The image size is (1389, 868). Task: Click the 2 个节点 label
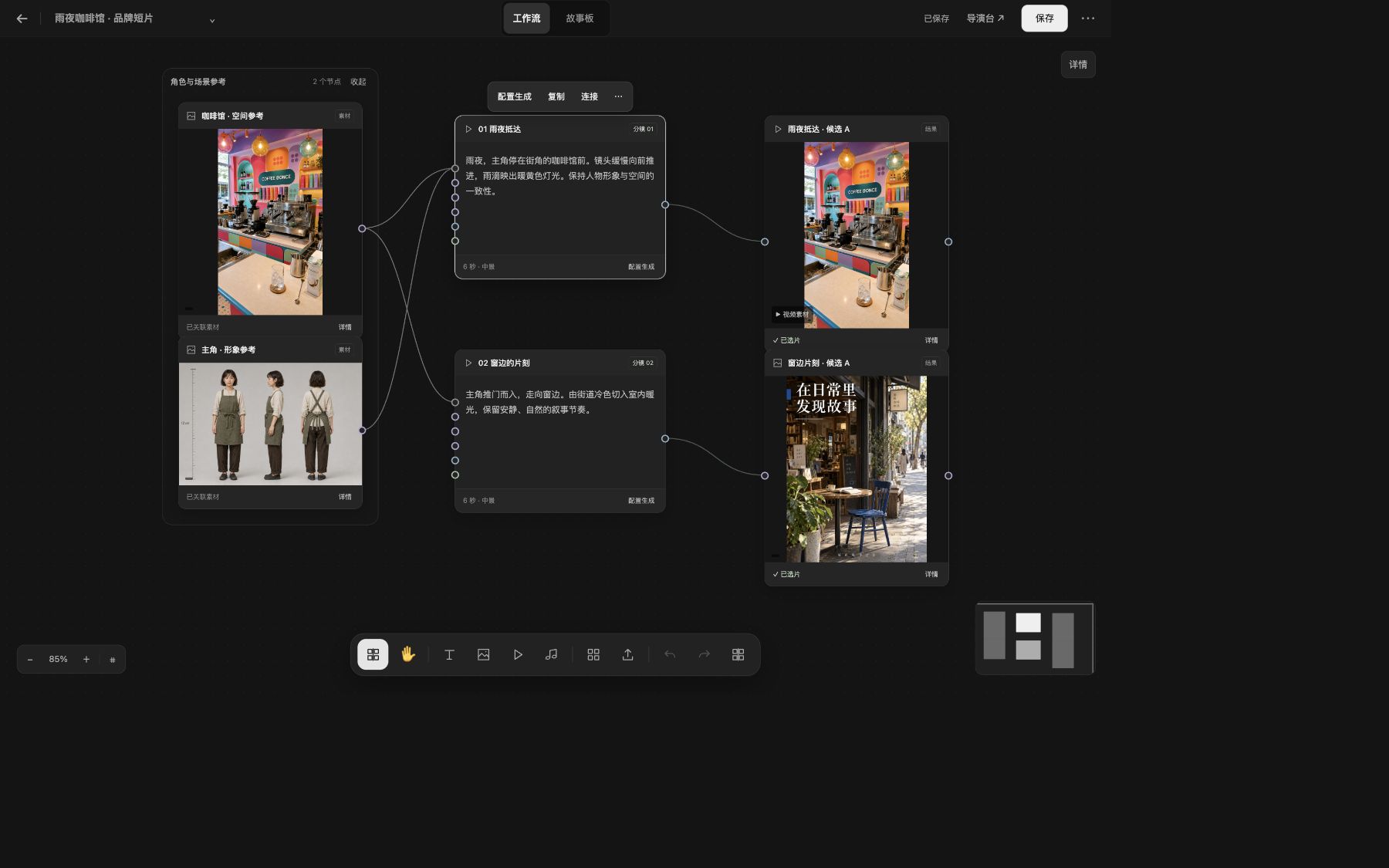[326, 82]
